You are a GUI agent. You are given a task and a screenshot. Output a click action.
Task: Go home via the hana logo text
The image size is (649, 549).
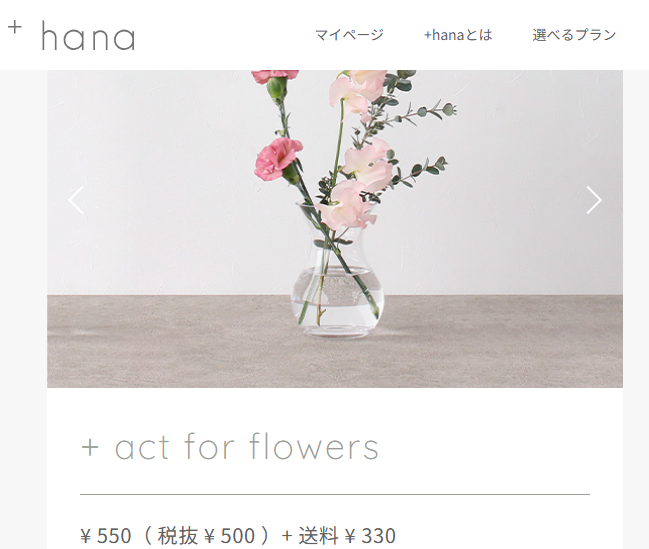click(x=88, y=37)
